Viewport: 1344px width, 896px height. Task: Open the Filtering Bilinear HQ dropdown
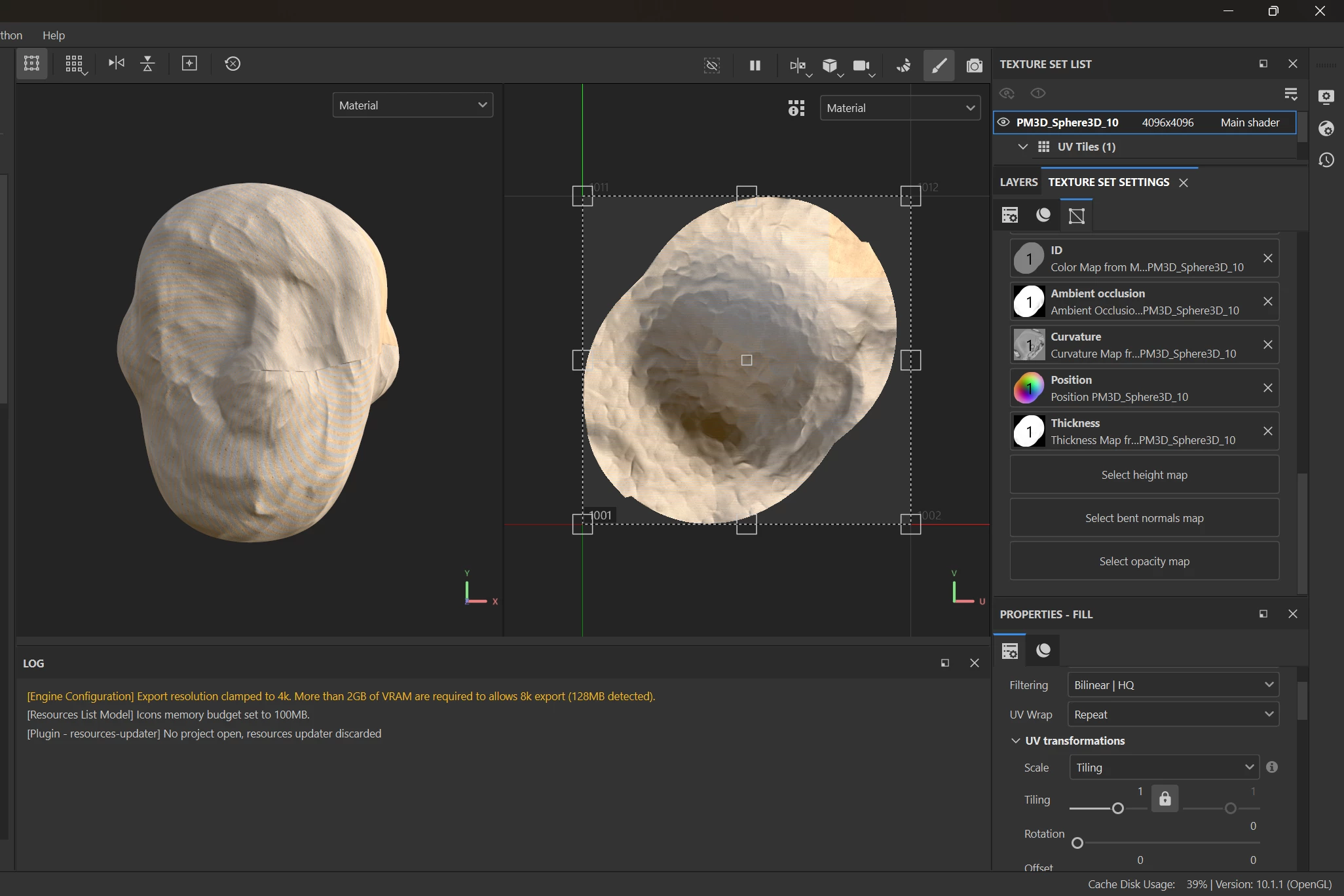point(1172,685)
